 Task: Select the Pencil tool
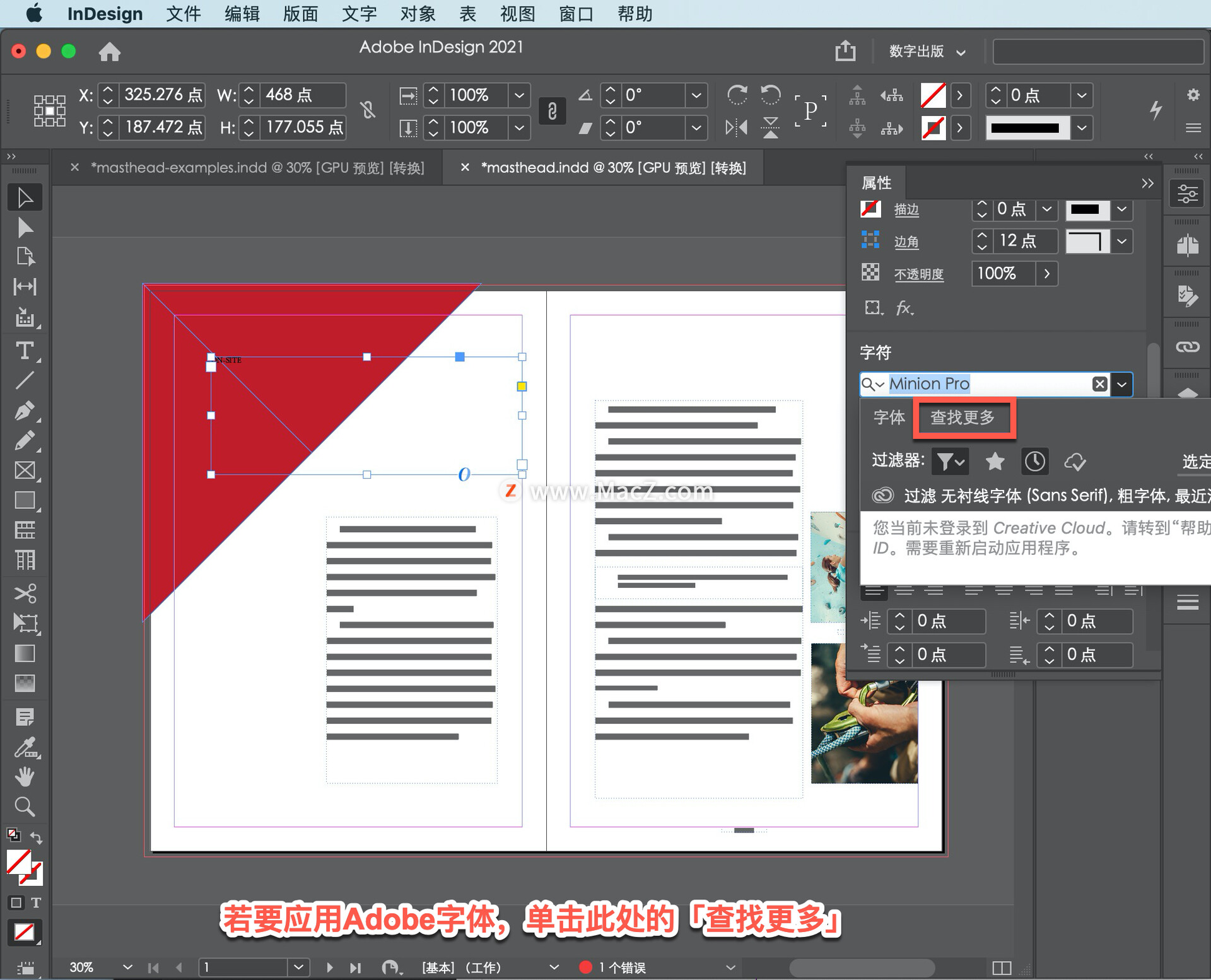(x=25, y=440)
